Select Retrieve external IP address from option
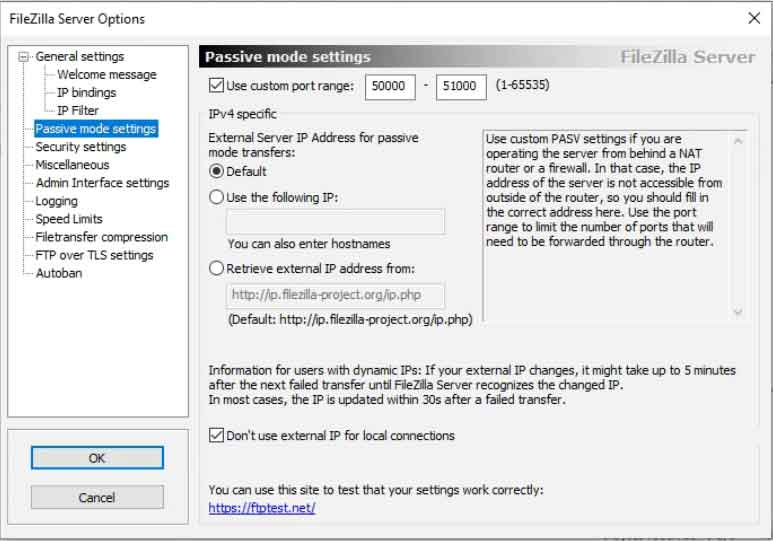Image resolution: width=773 pixels, height=541 pixels. pyautogui.click(x=216, y=269)
